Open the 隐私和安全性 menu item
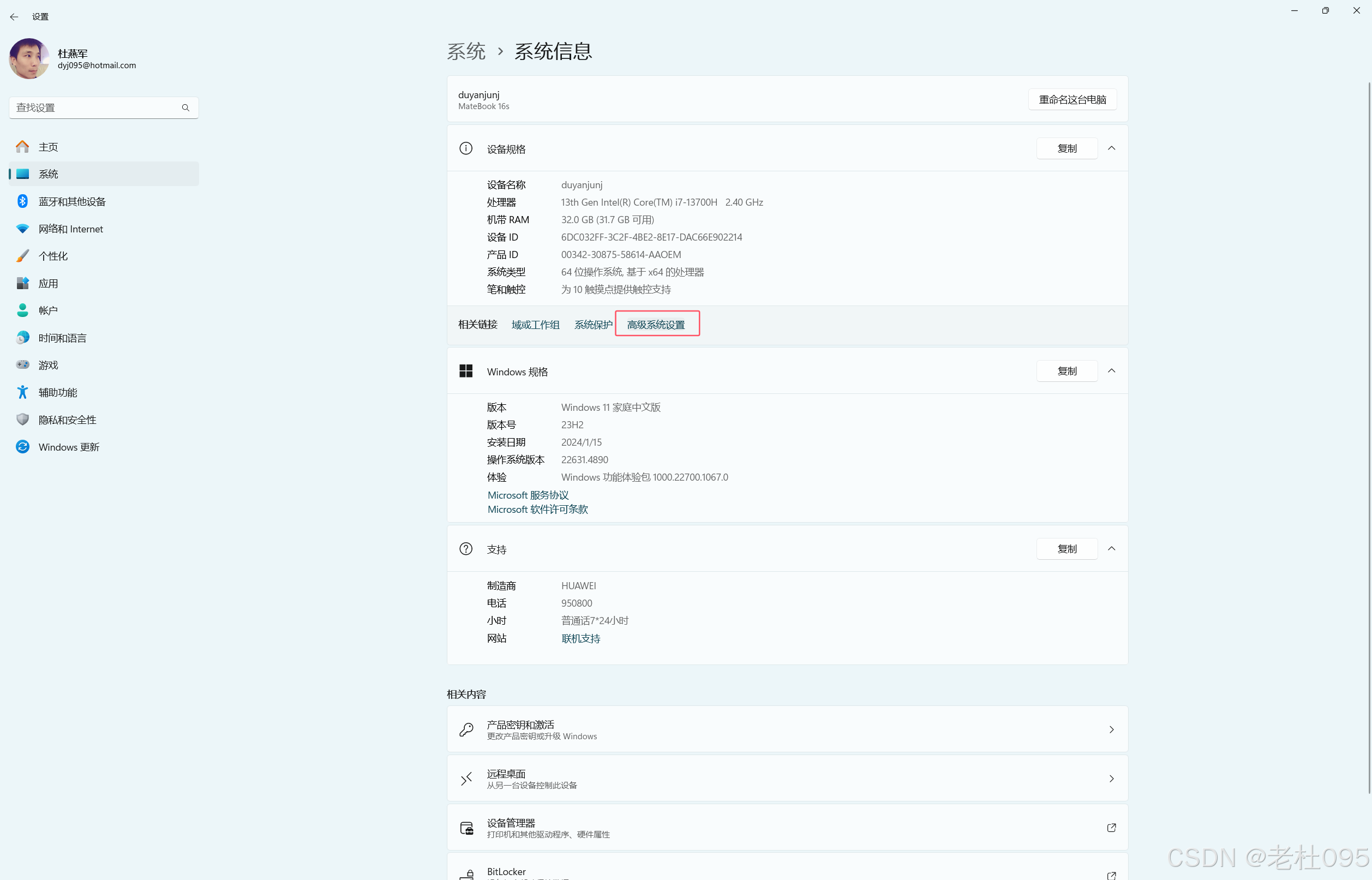 click(68, 420)
